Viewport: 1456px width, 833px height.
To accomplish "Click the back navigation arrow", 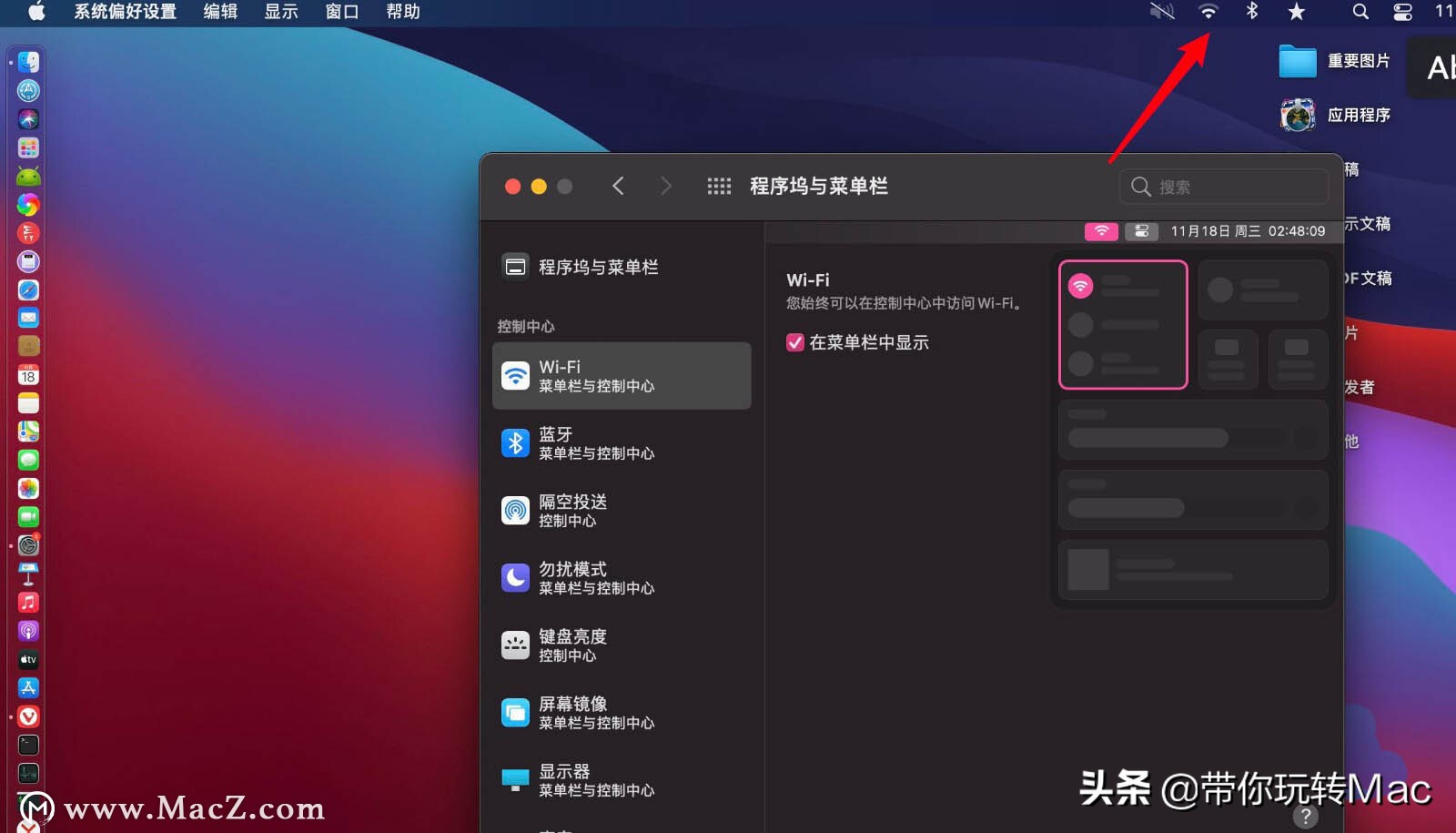I will click(x=618, y=186).
